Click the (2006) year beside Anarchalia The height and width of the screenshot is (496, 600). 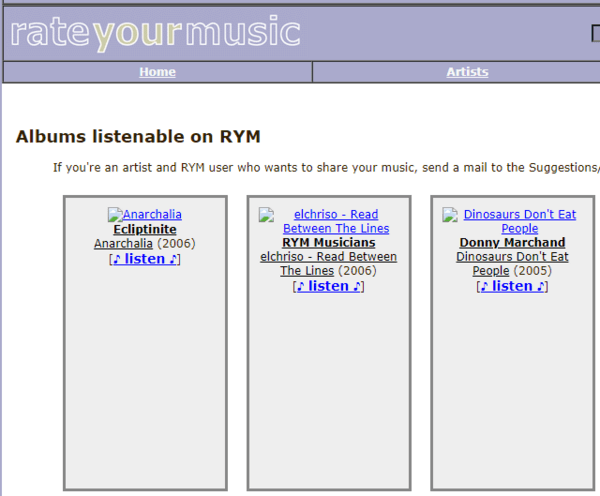pyautogui.click(x=176, y=243)
